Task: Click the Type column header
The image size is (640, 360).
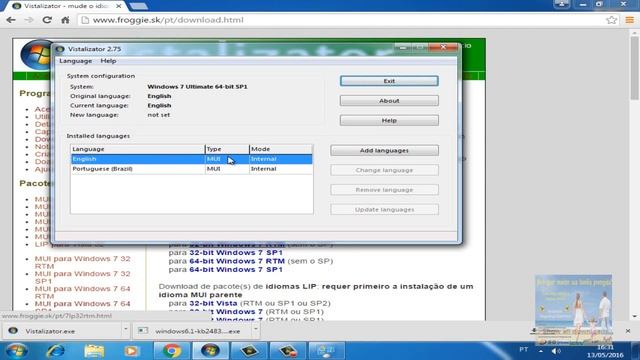Action: [227, 149]
